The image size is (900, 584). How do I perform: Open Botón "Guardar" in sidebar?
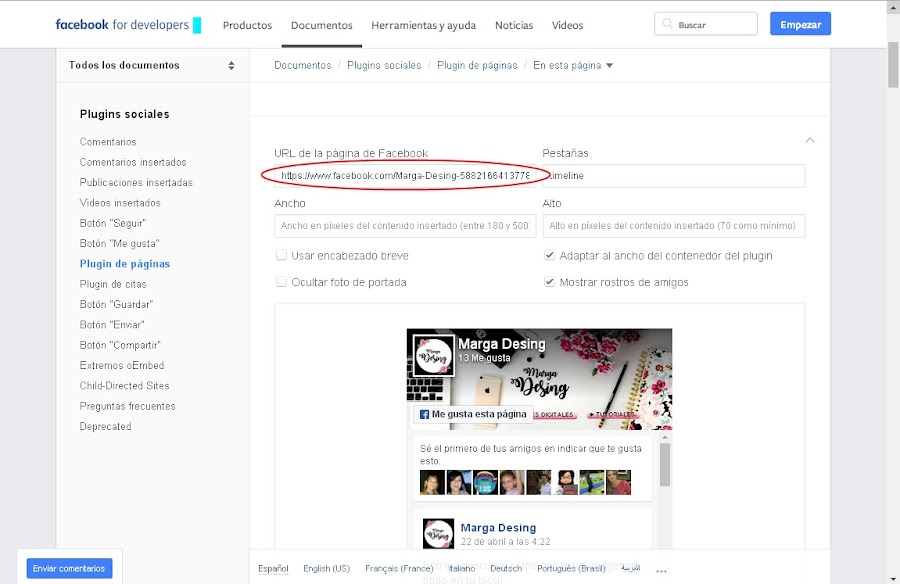coord(117,304)
